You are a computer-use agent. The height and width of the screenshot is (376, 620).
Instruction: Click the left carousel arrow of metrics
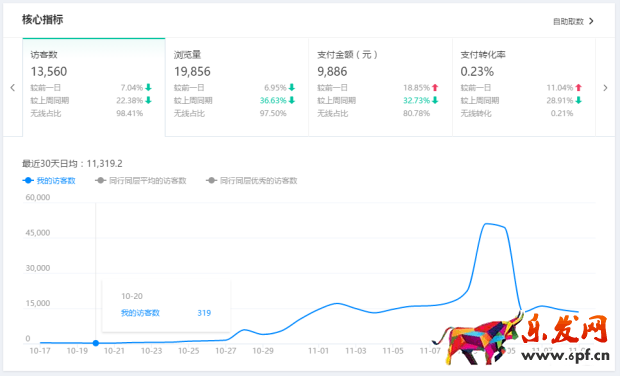point(13,88)
